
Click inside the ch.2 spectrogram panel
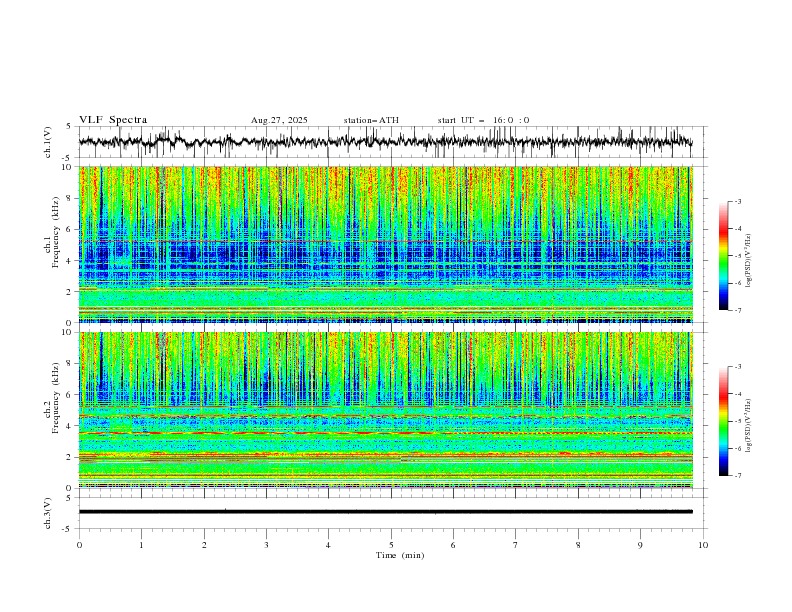385,410
